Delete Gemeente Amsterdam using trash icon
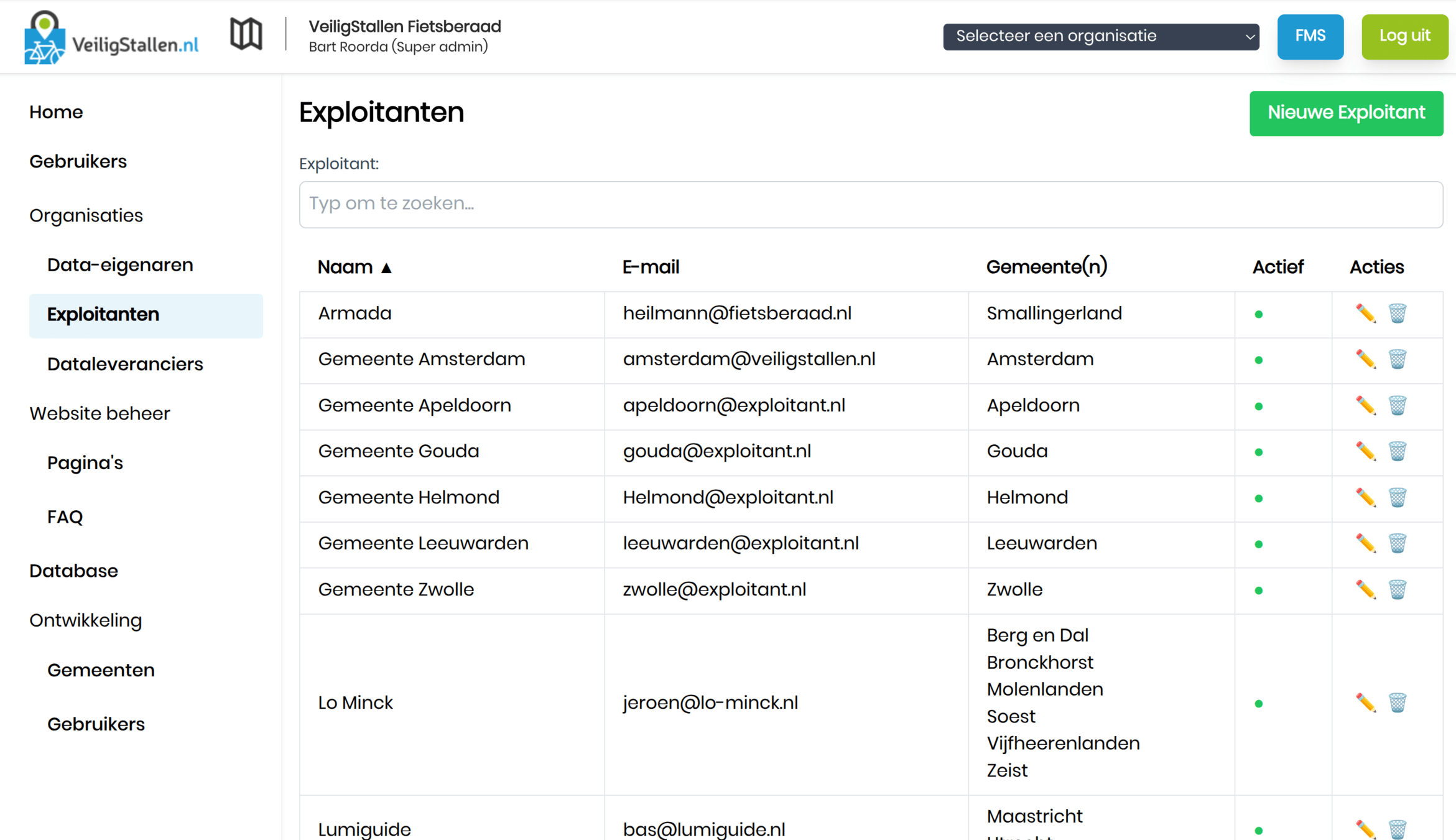This screenshot has width=1456, height=840. pyautogui.click(x=1398, y=359)
